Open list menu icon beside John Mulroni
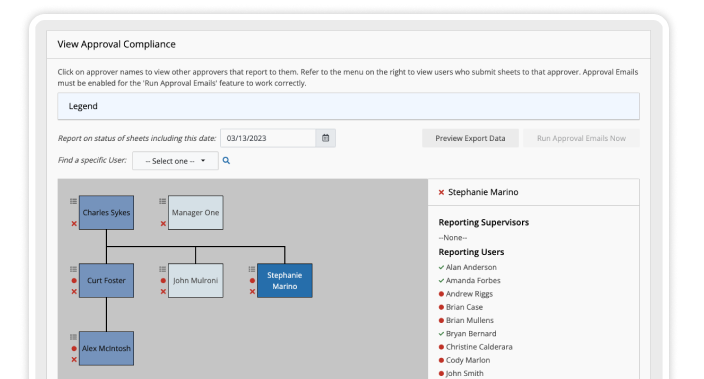 [x=163, y=269]
